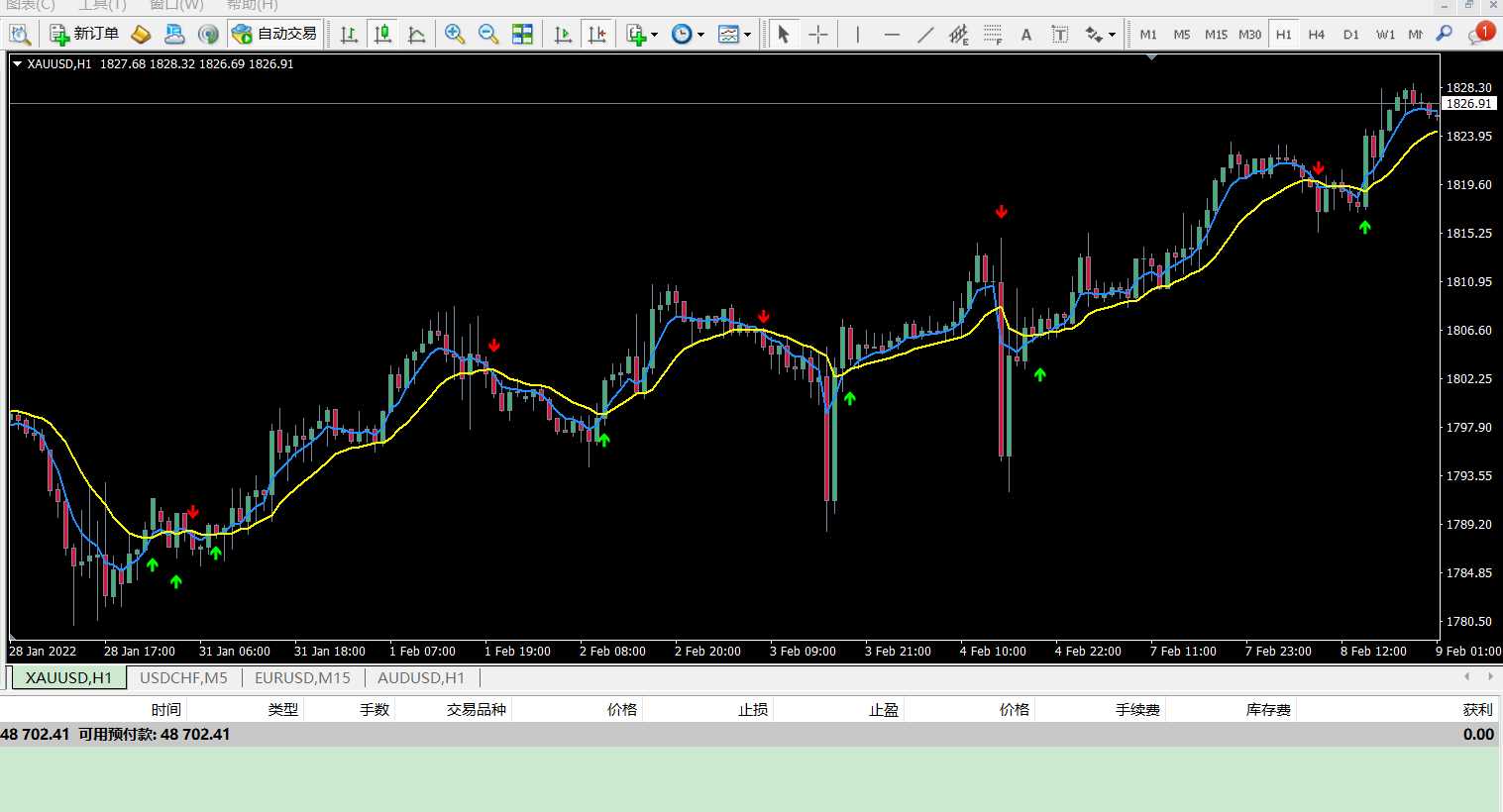Expand the arrows symbols dropdown

pyautogui.click(x=1112, y=35)
